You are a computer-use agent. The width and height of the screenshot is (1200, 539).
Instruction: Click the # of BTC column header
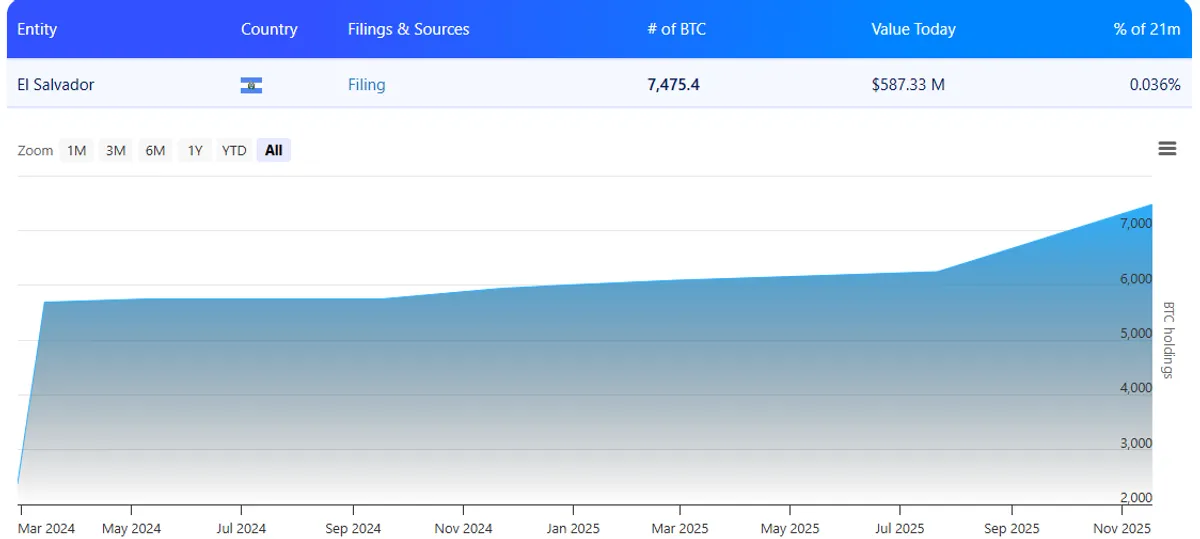pyautogui.click(x=676, y=29)
